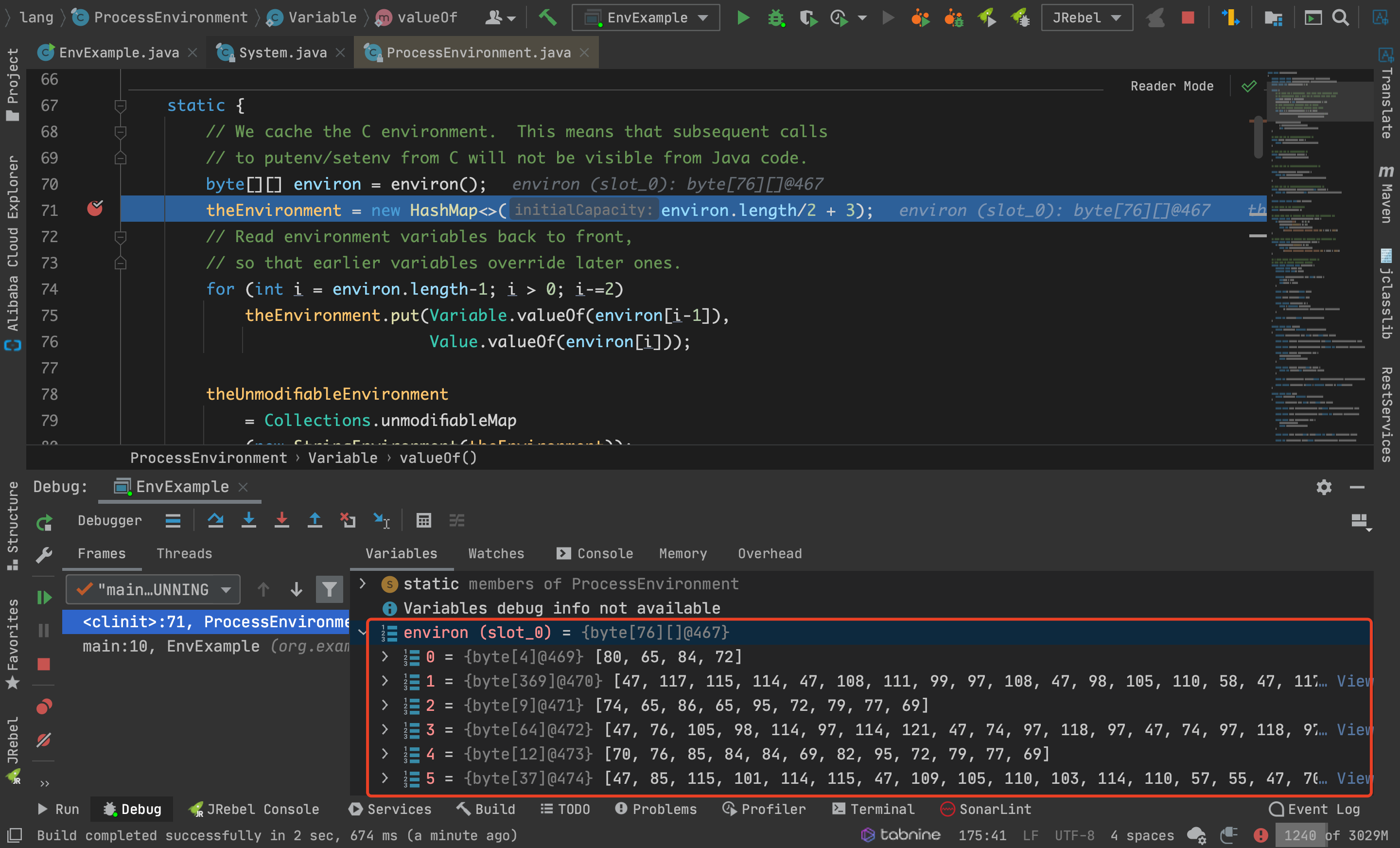The width and height of the screenshot is (1400, 848).
Task: Click the View Breakpoints icon
Action: click(44, 707)
